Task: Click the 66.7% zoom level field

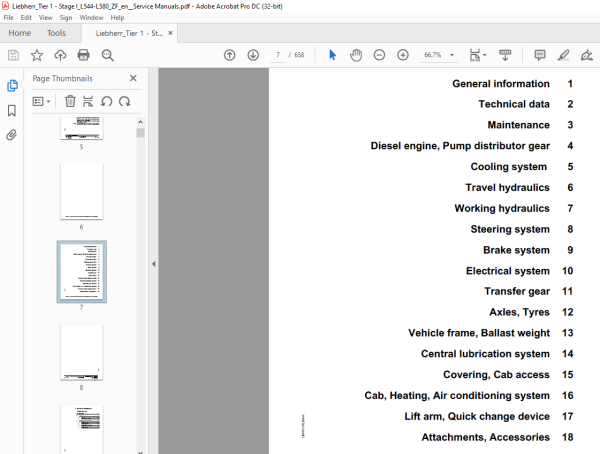Action: tap(433, 55)
